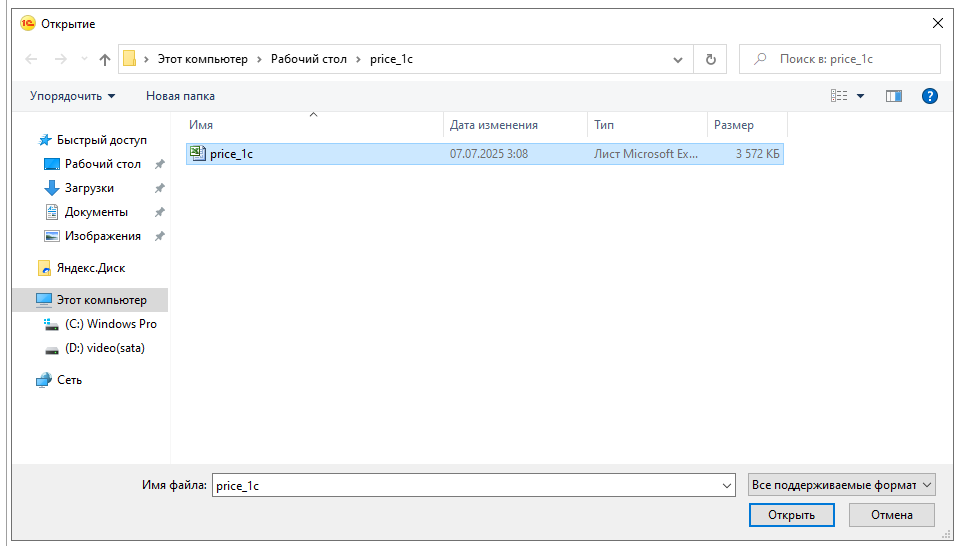This screenshot has width=964, height=546.
Task: Click the Новая папка toolbar button
Action: click(x=180, y=96)
